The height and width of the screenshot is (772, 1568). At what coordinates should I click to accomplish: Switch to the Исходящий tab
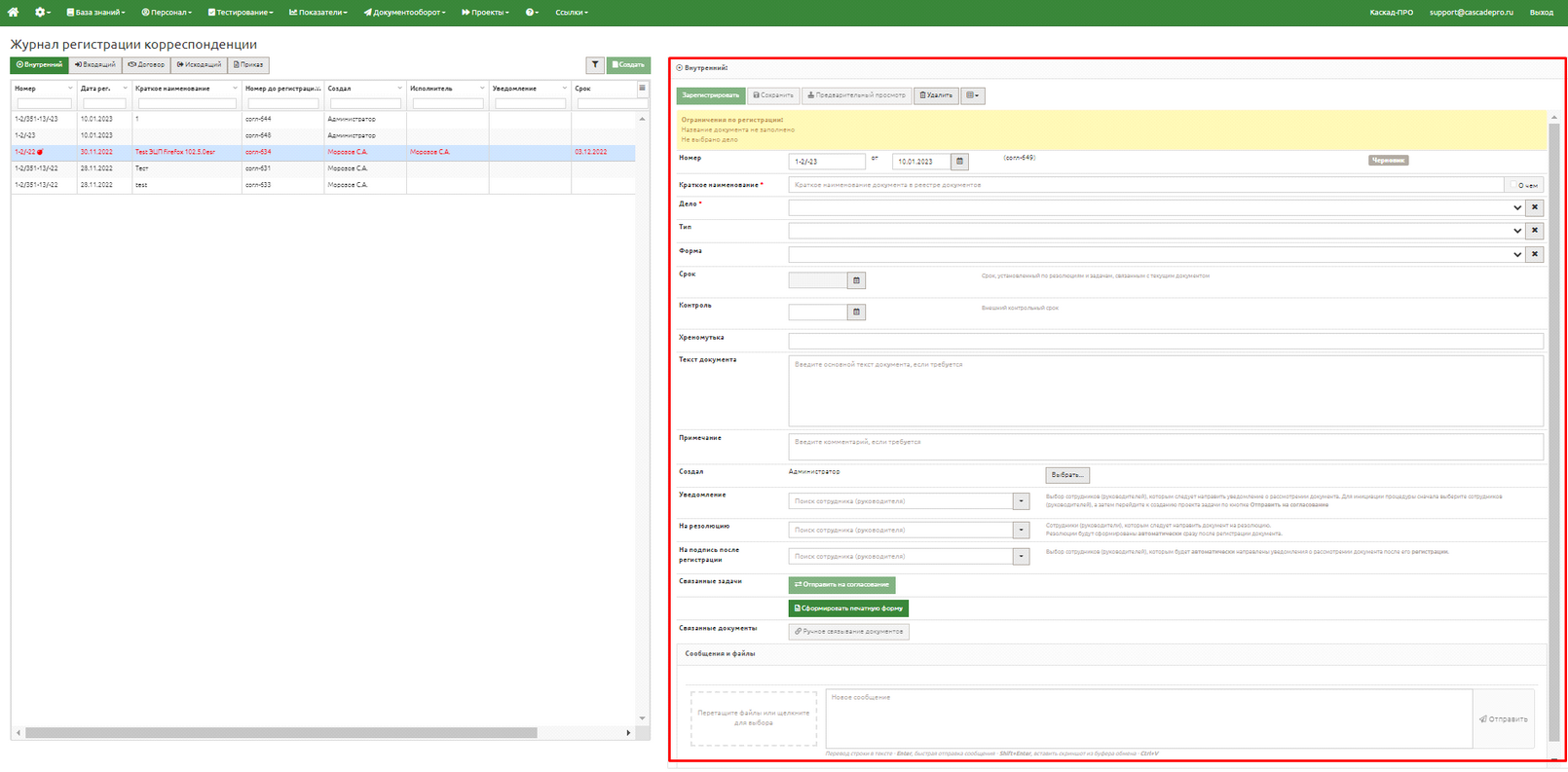tap(199, 65)
